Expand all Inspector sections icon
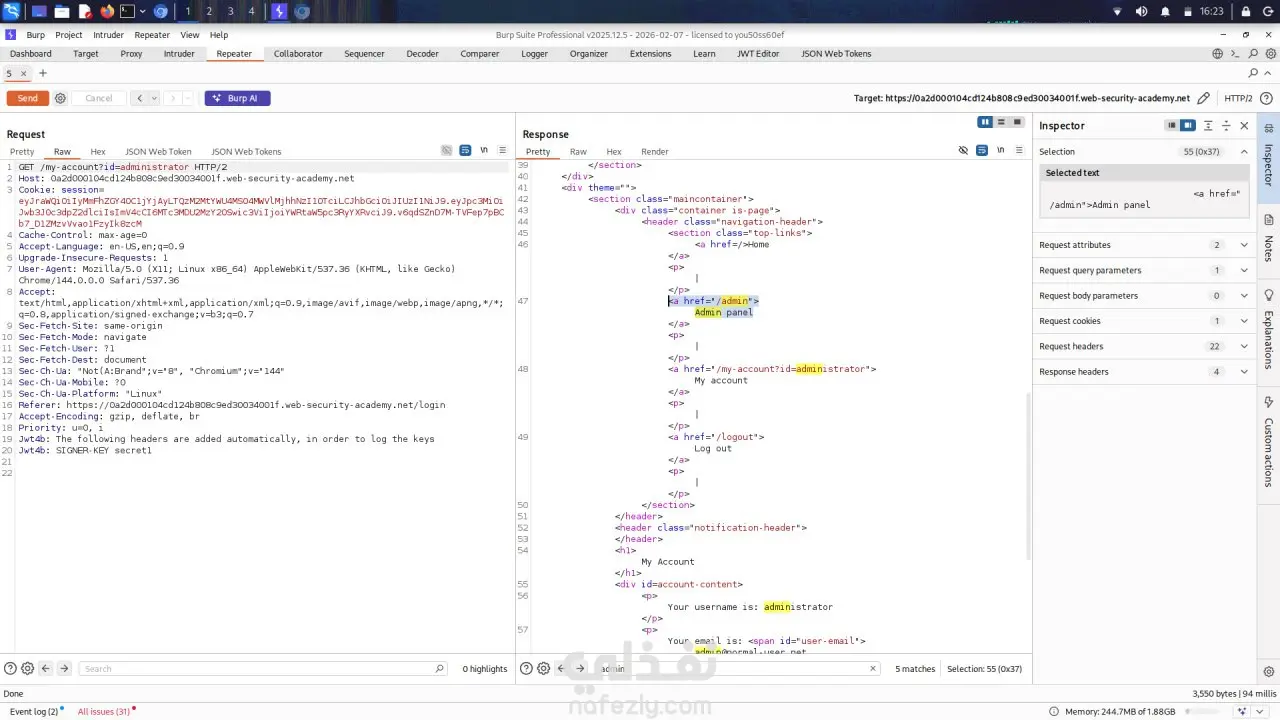1280x720 pixels. coord(1208,126)
